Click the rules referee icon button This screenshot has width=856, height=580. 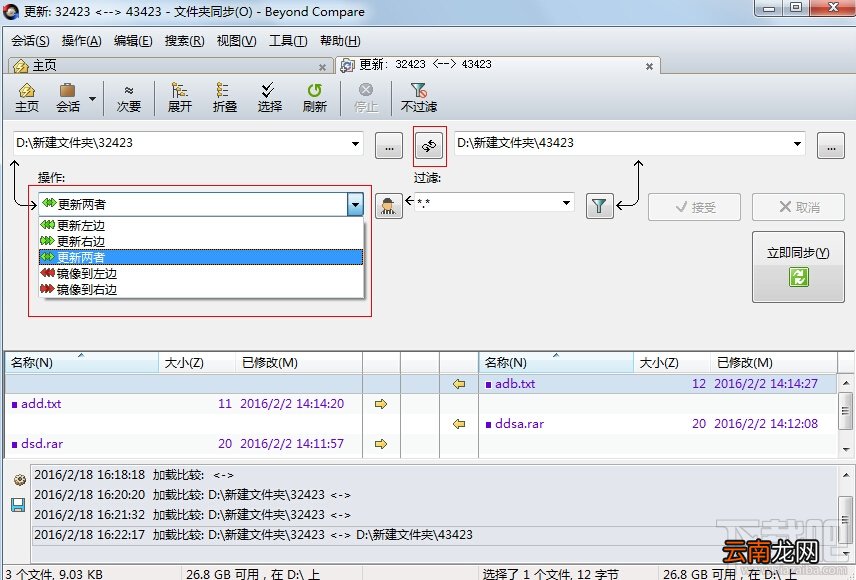coord(389,206)
